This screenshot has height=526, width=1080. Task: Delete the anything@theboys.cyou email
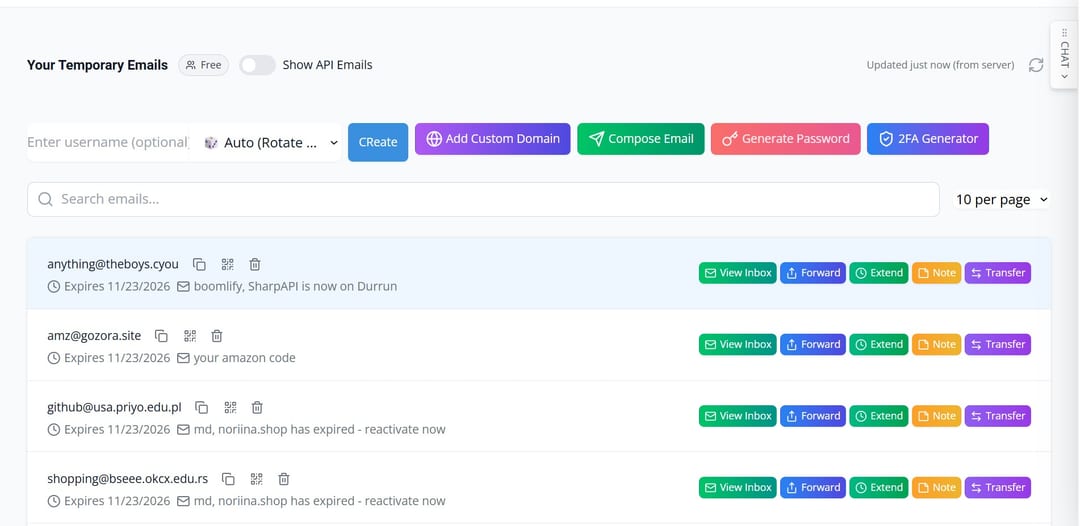coord(255,264)
